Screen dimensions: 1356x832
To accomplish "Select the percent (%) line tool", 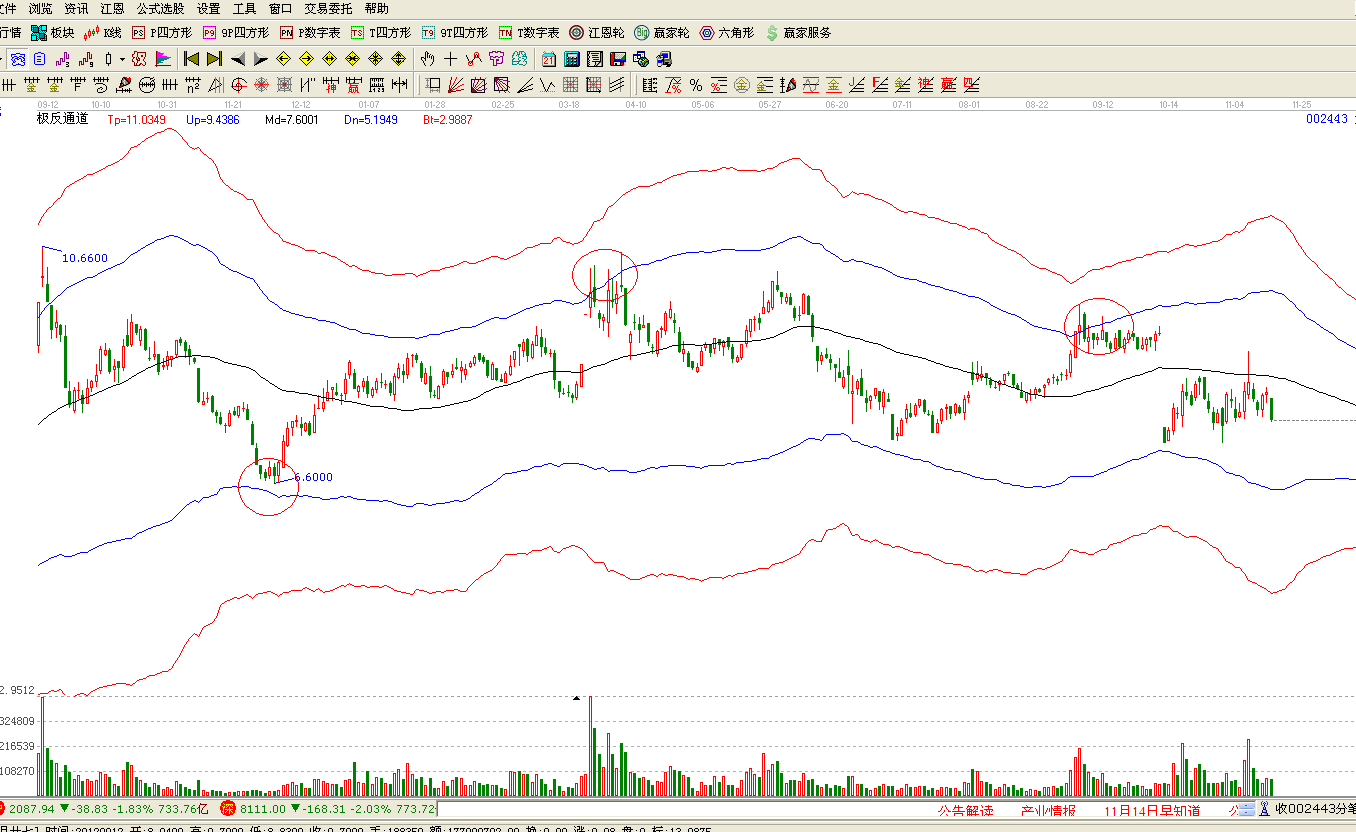I will point(695,84).
